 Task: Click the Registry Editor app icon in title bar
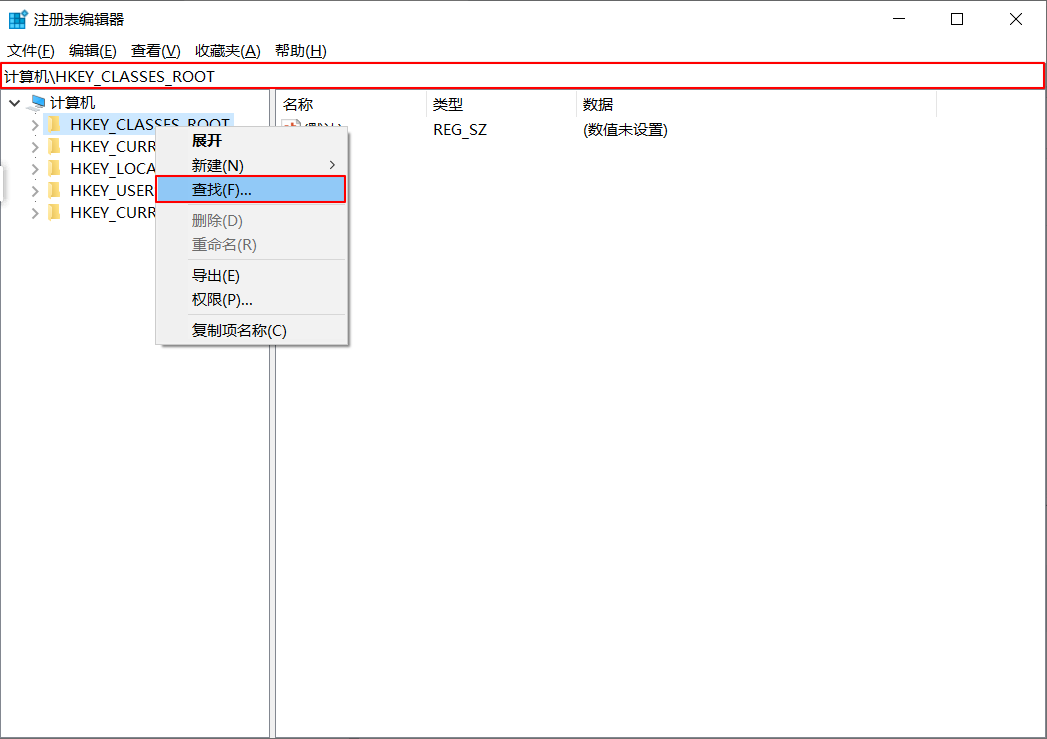pyautogui.click(x=18, y=19)
